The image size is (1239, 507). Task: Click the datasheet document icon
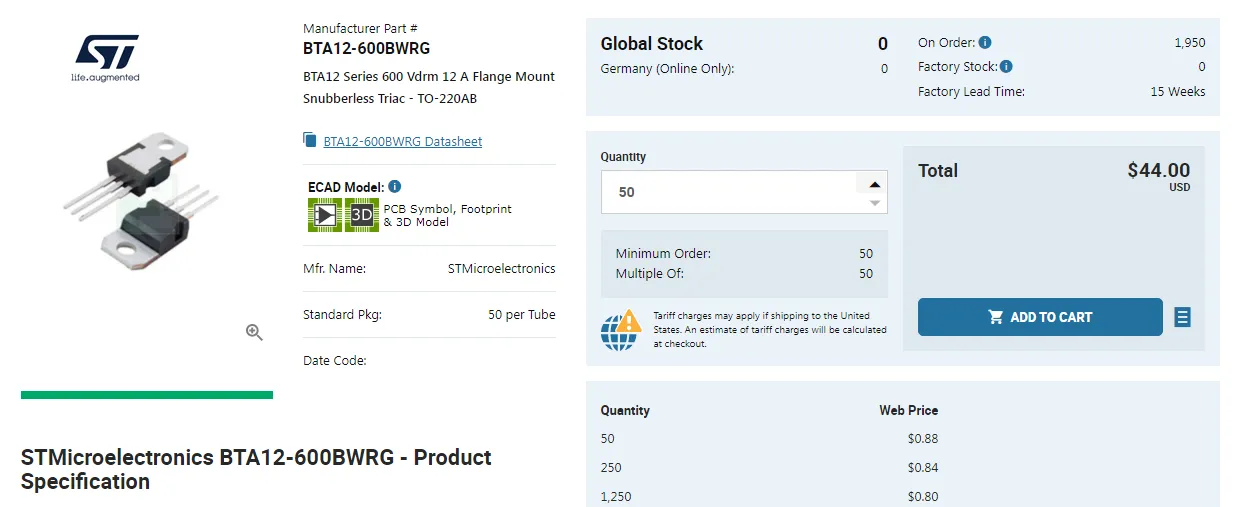point(310,140)
